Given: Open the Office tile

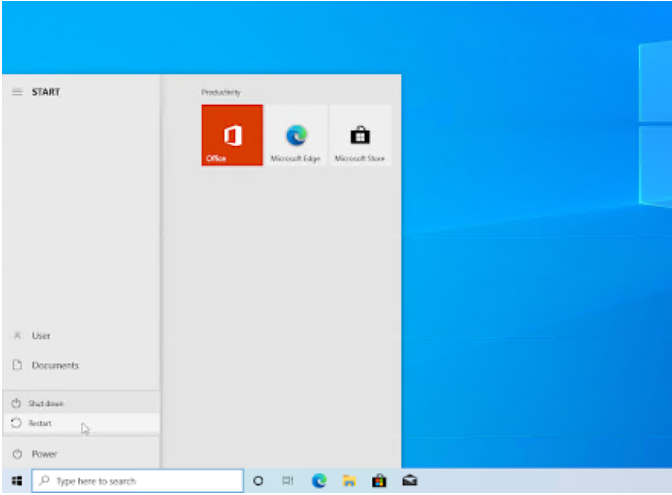Looking at the screenshot, I should click(232, 135).
